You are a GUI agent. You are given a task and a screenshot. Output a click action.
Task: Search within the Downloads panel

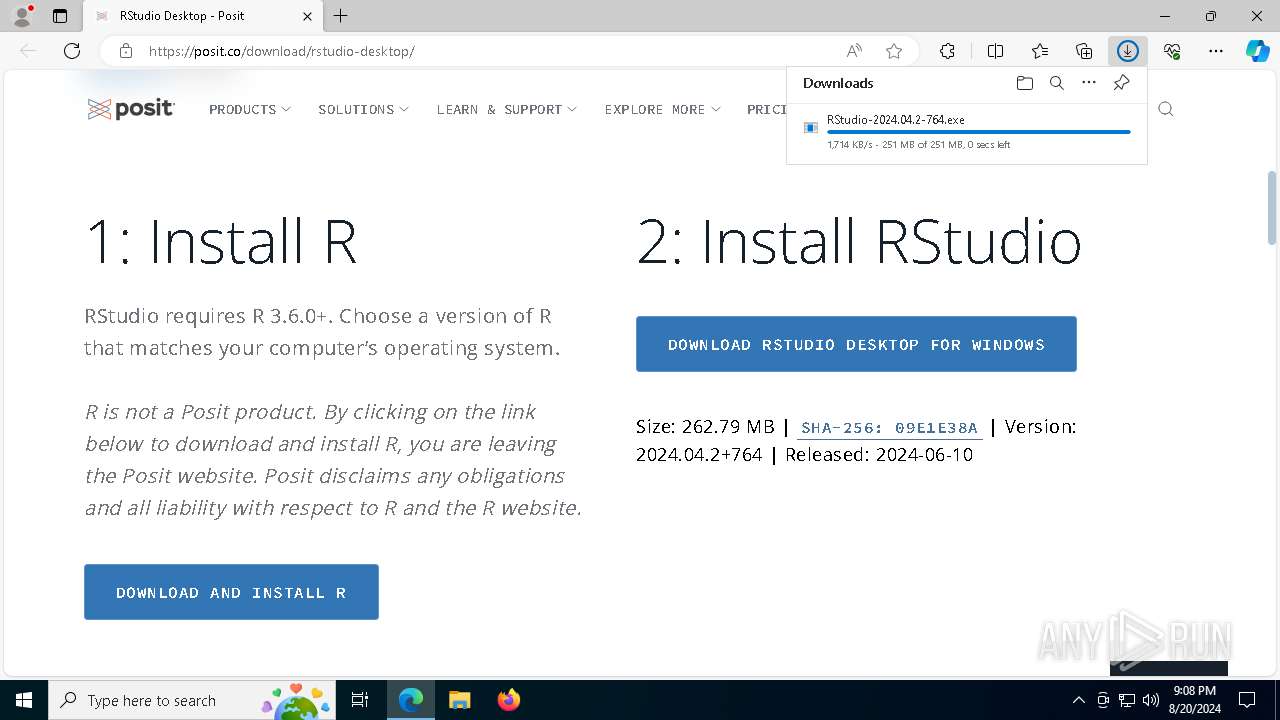click(1057, 83)
